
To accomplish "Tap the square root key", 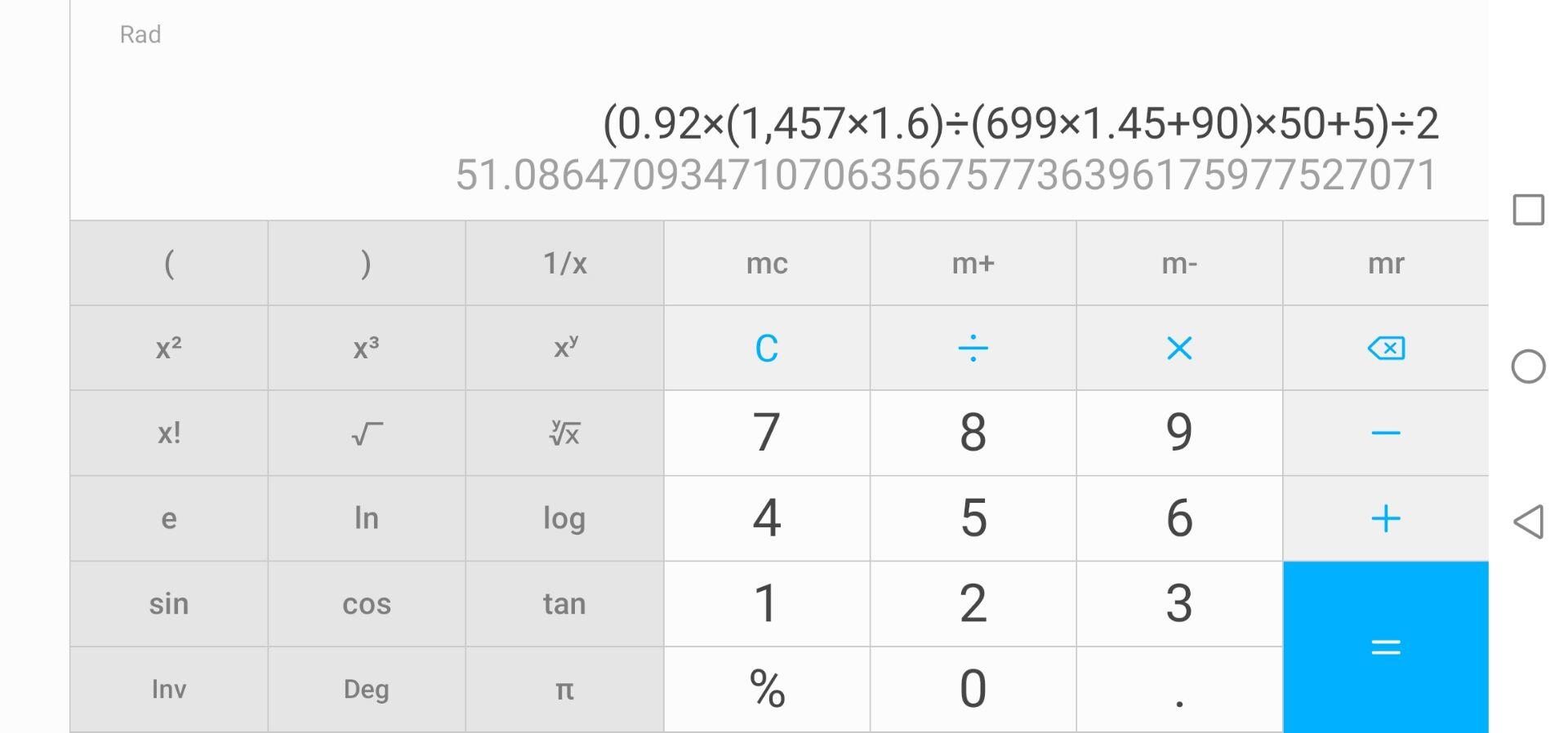I will tap(367, 433).
